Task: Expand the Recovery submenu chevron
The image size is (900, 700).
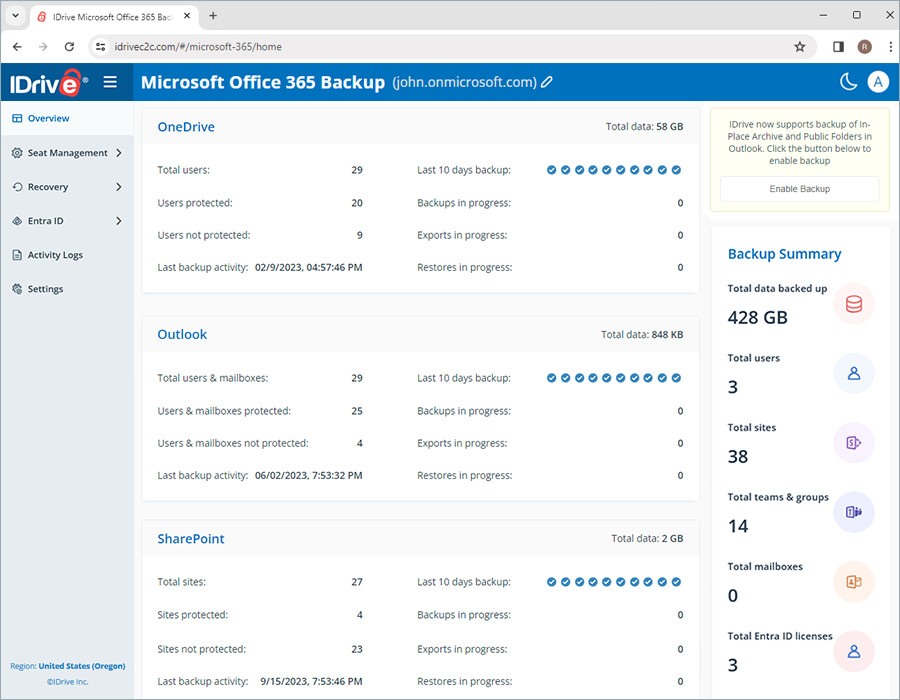Action: pyautogui.click(x=119, y=186)
